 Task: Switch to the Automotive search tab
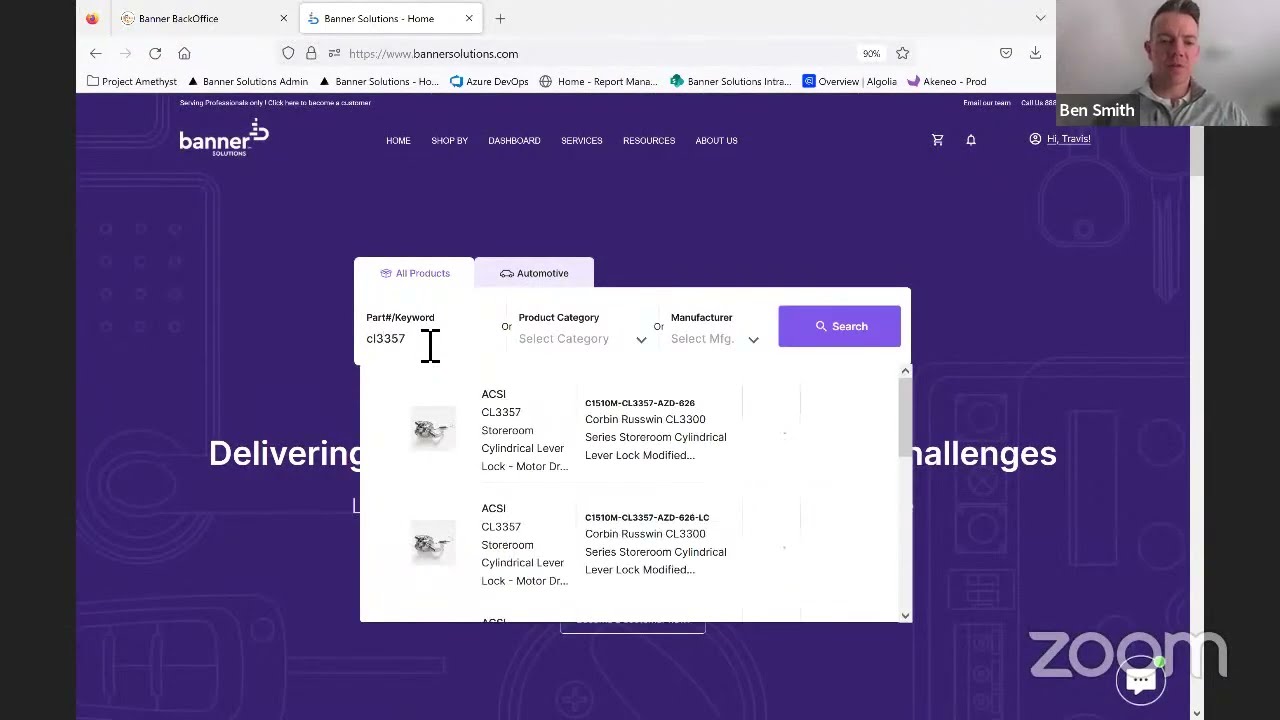tap(534, 273)
